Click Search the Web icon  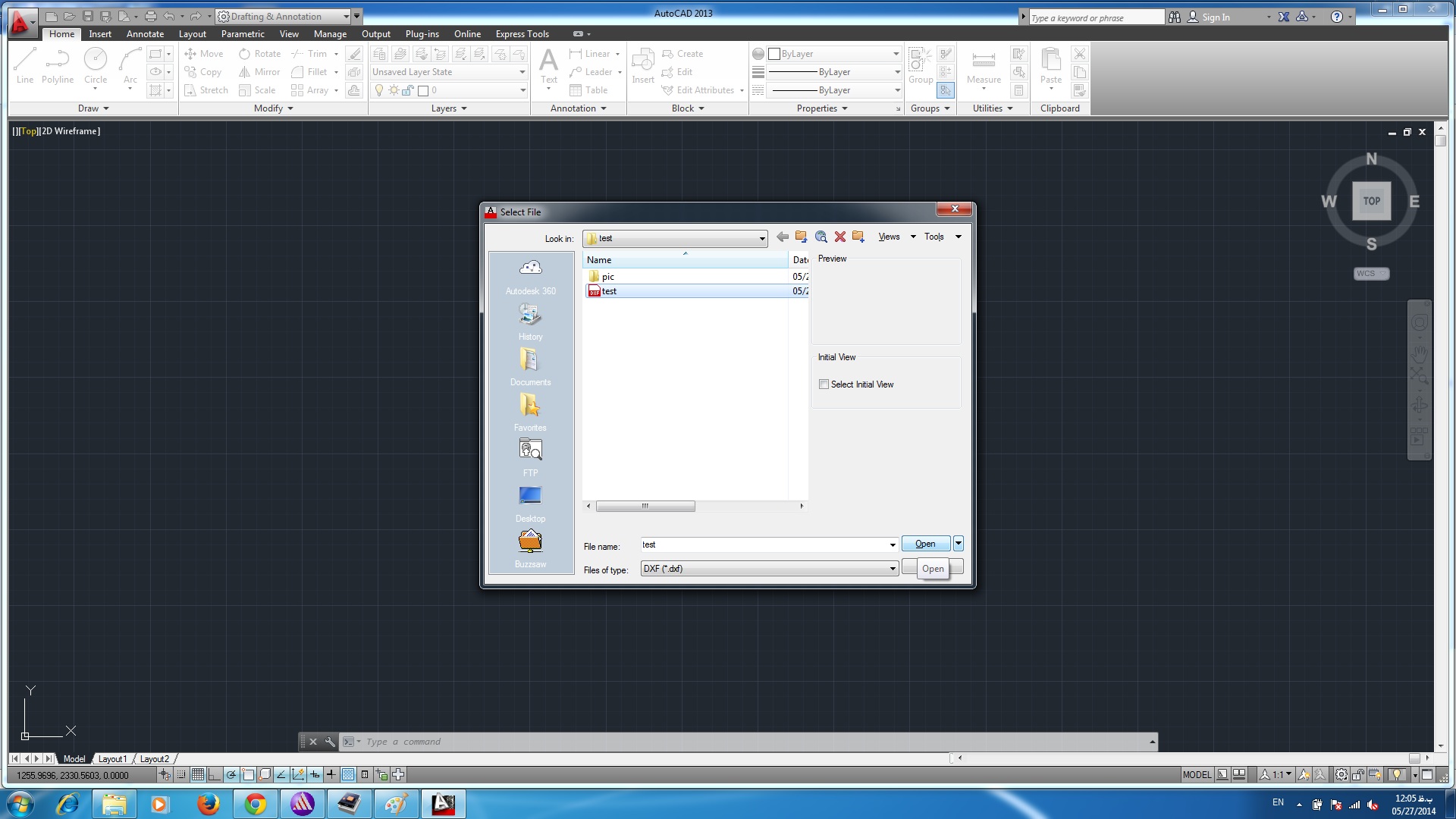tap(821, 237)
